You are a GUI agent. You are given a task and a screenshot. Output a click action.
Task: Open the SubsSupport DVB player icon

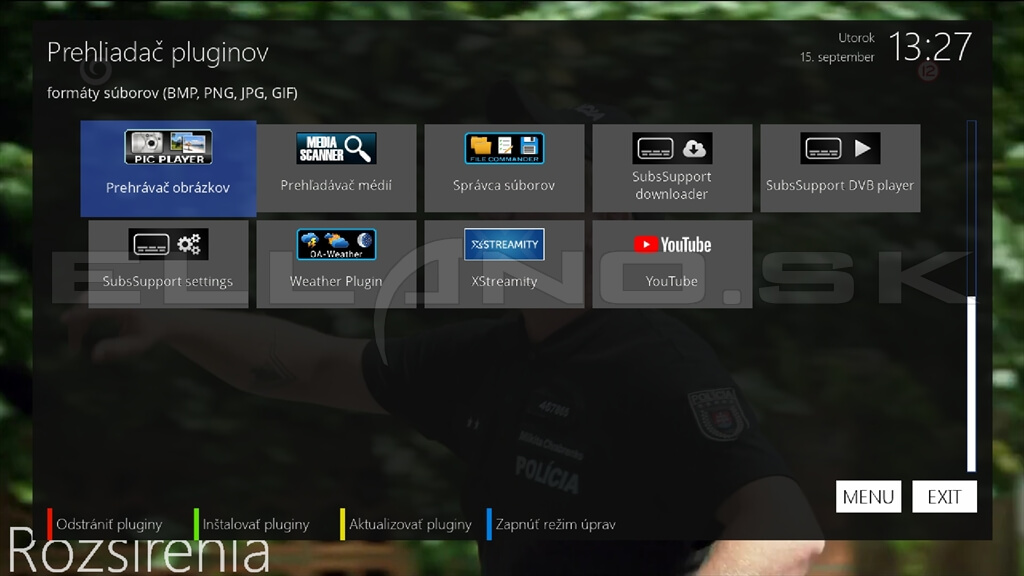840,148
